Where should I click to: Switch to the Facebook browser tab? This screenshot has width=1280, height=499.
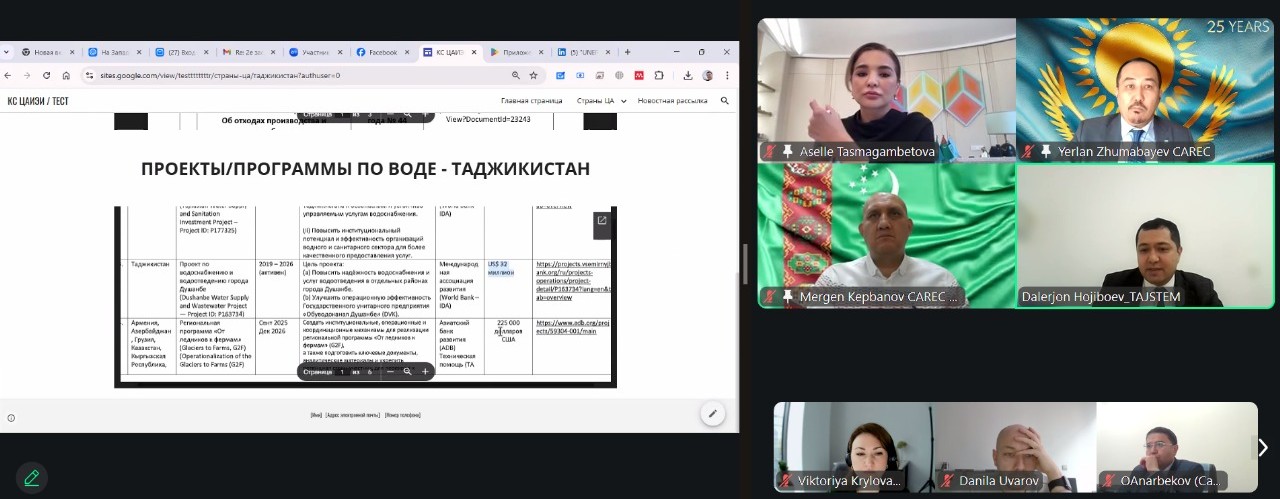point(381,52)
